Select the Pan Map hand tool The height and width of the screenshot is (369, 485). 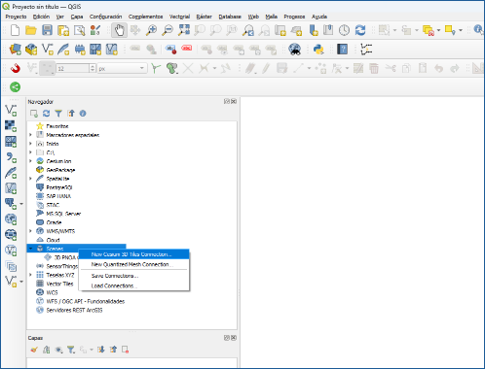click(x=119, y=31)
